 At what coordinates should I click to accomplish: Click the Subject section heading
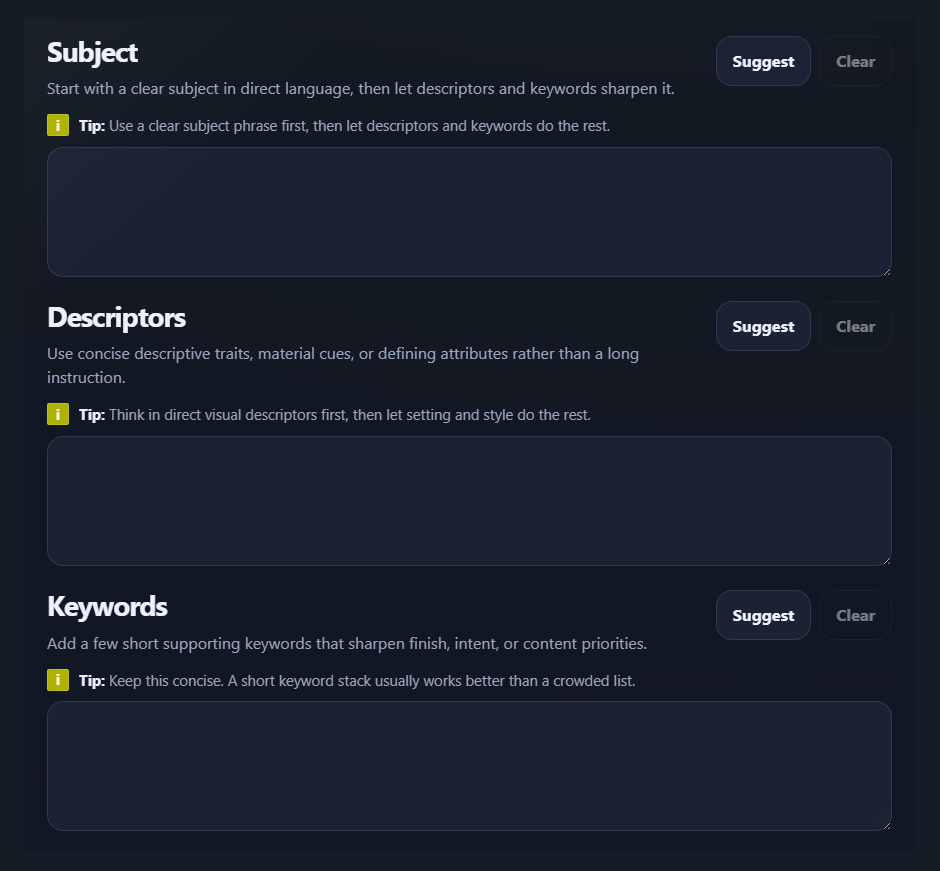click(93, 52)
